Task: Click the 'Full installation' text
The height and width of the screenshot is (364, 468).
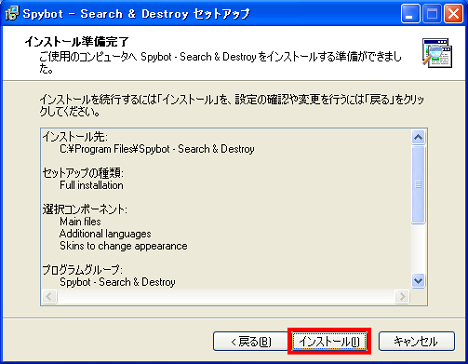Action: (x=91, y=185)
